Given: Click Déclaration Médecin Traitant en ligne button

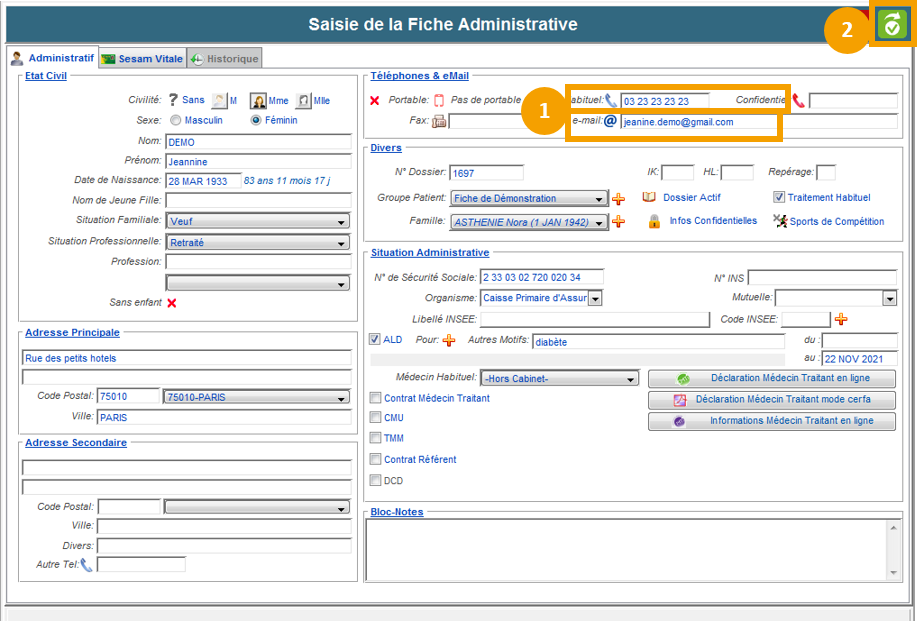Looking at the screenshot, I should coord(771,379).
